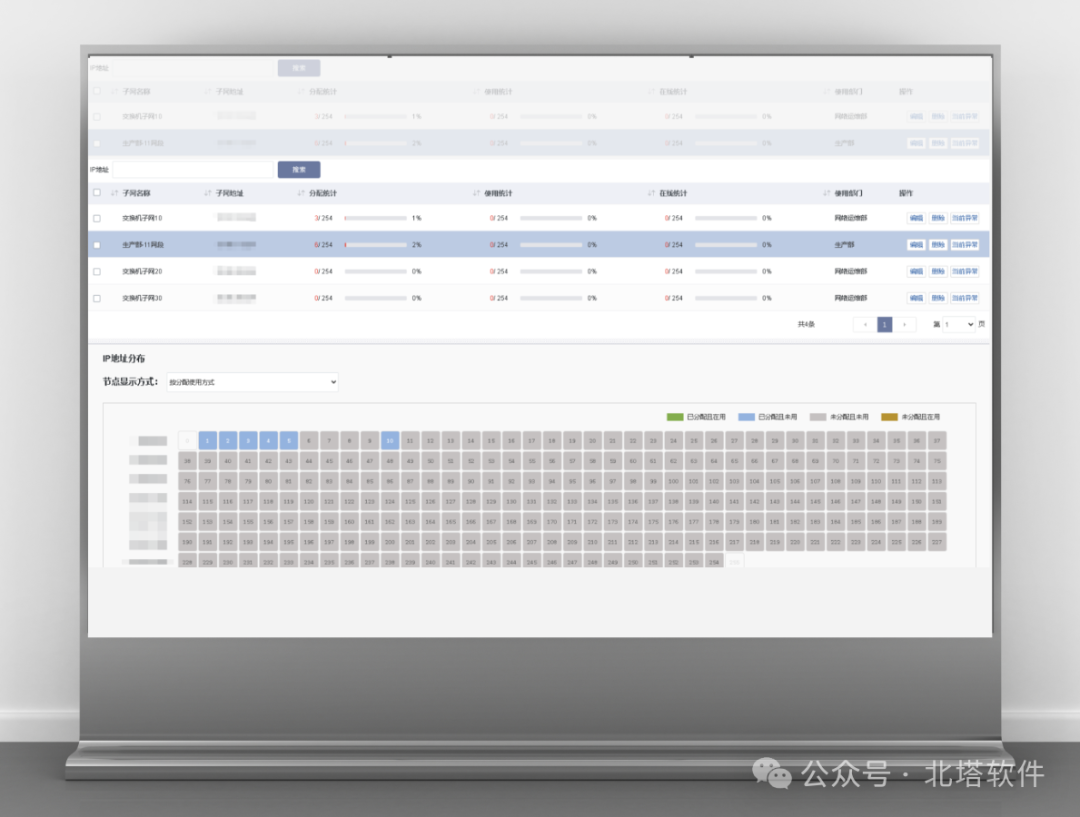Tick the checkbox for 交换机子网20 row
The image size is (1080, 817).
point(96,272)
